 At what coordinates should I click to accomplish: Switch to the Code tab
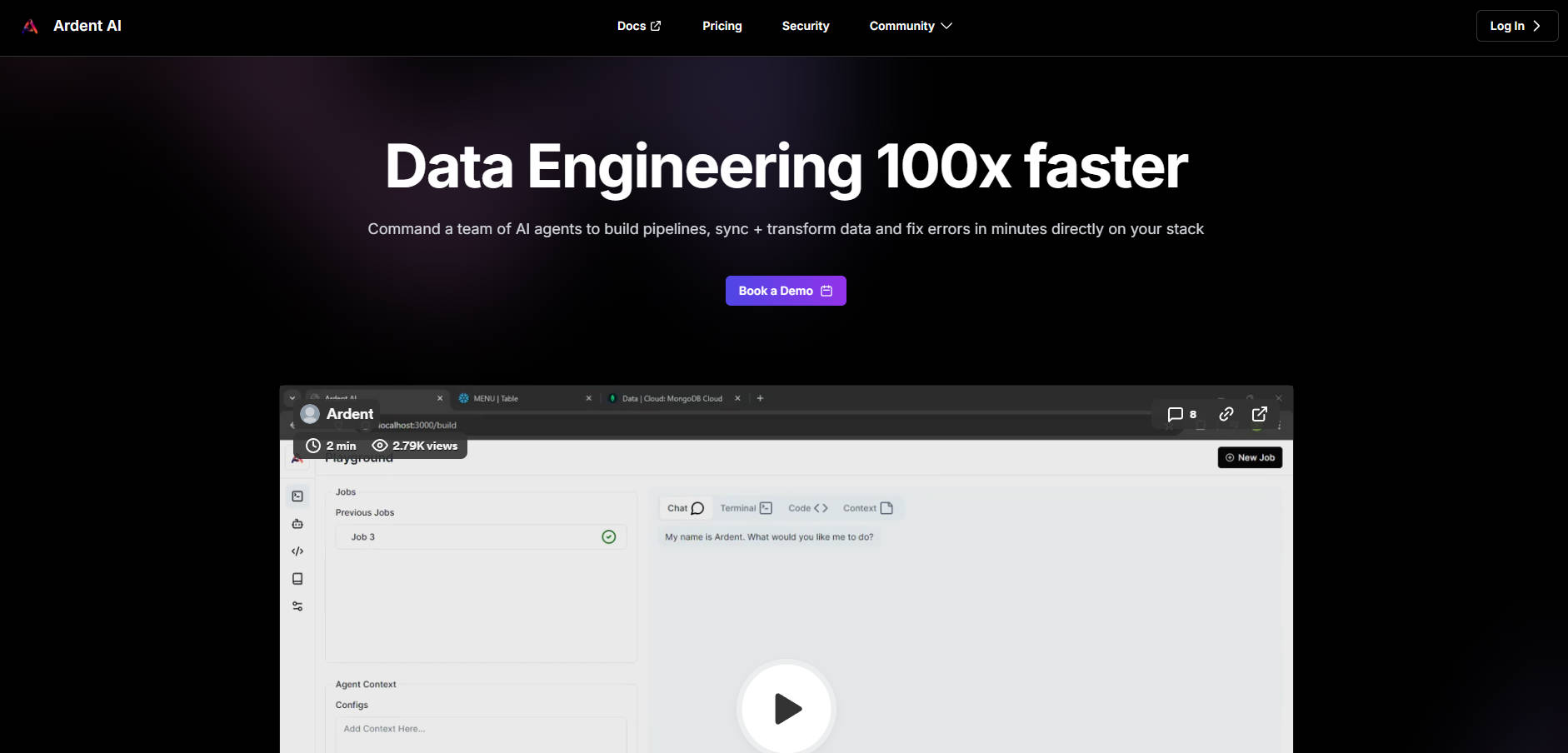[x=807, y=508]
